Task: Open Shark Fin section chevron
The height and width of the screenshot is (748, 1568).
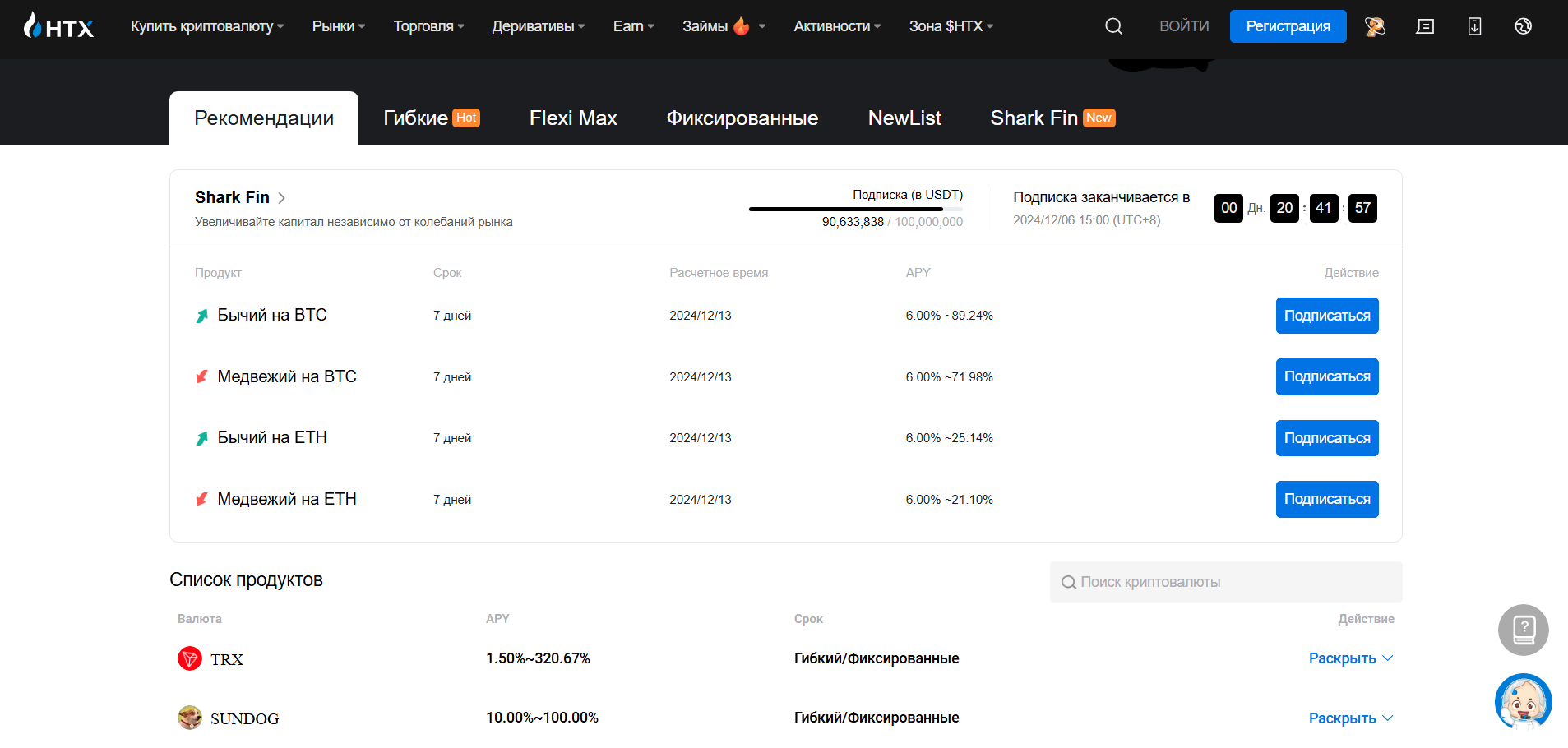Action: coord(282,198)
